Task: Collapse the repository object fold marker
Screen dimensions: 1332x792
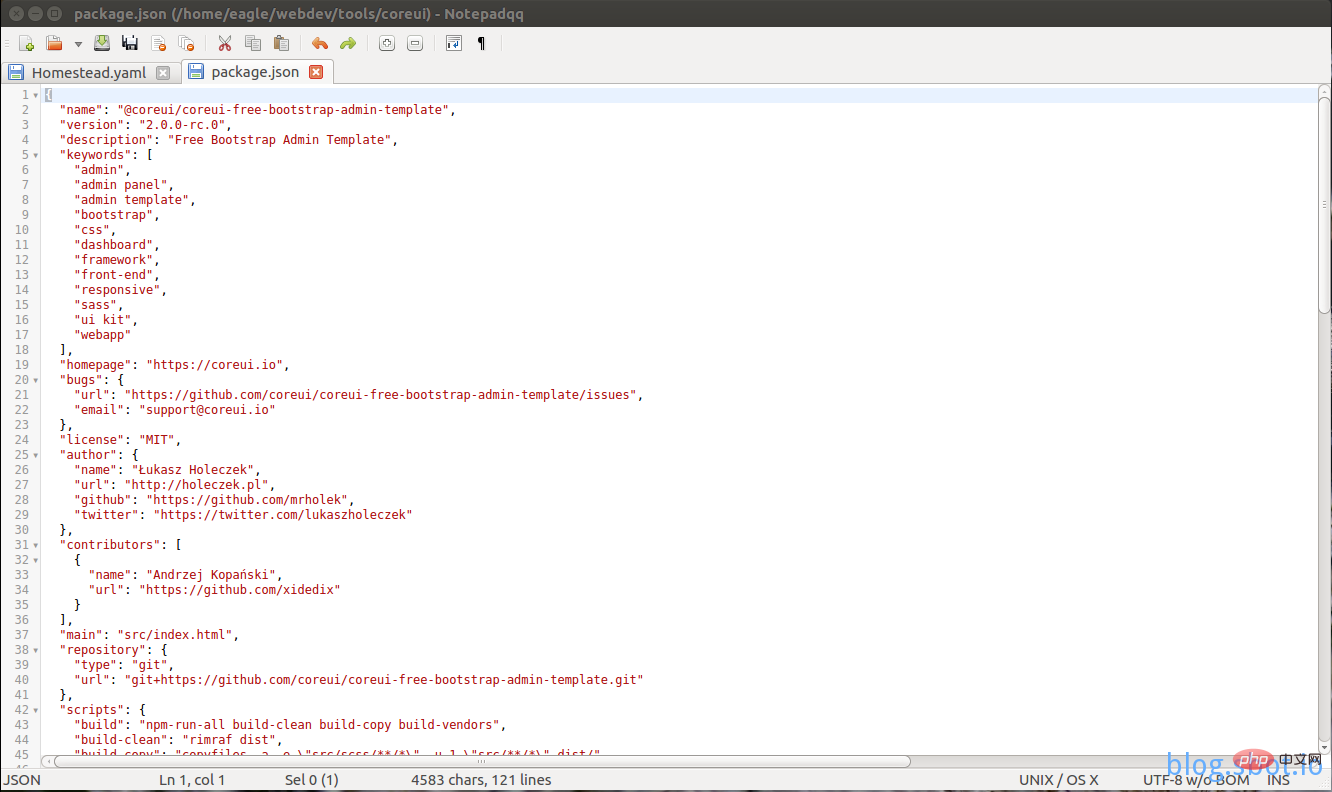Action: click(36, 650)
